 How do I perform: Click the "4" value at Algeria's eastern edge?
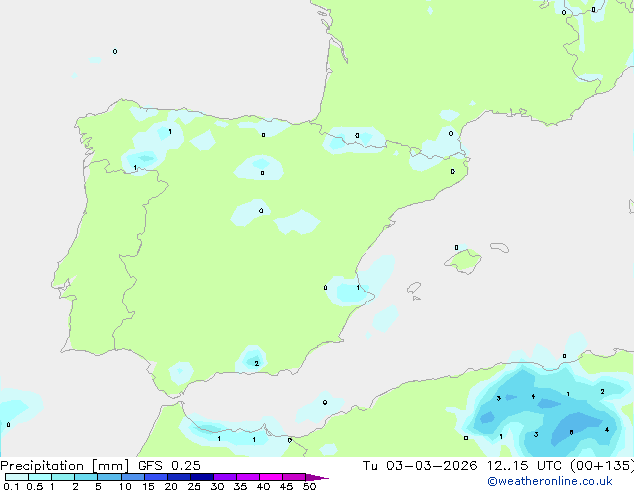[607, 430]
